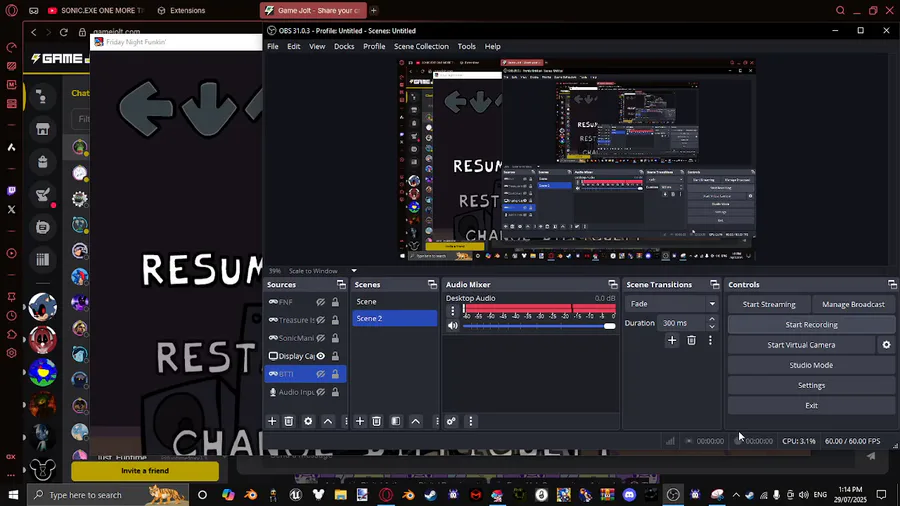Undock the Scene Transitions panel
The width and height of the screenshot is (900, 506).
coord(715,285)
